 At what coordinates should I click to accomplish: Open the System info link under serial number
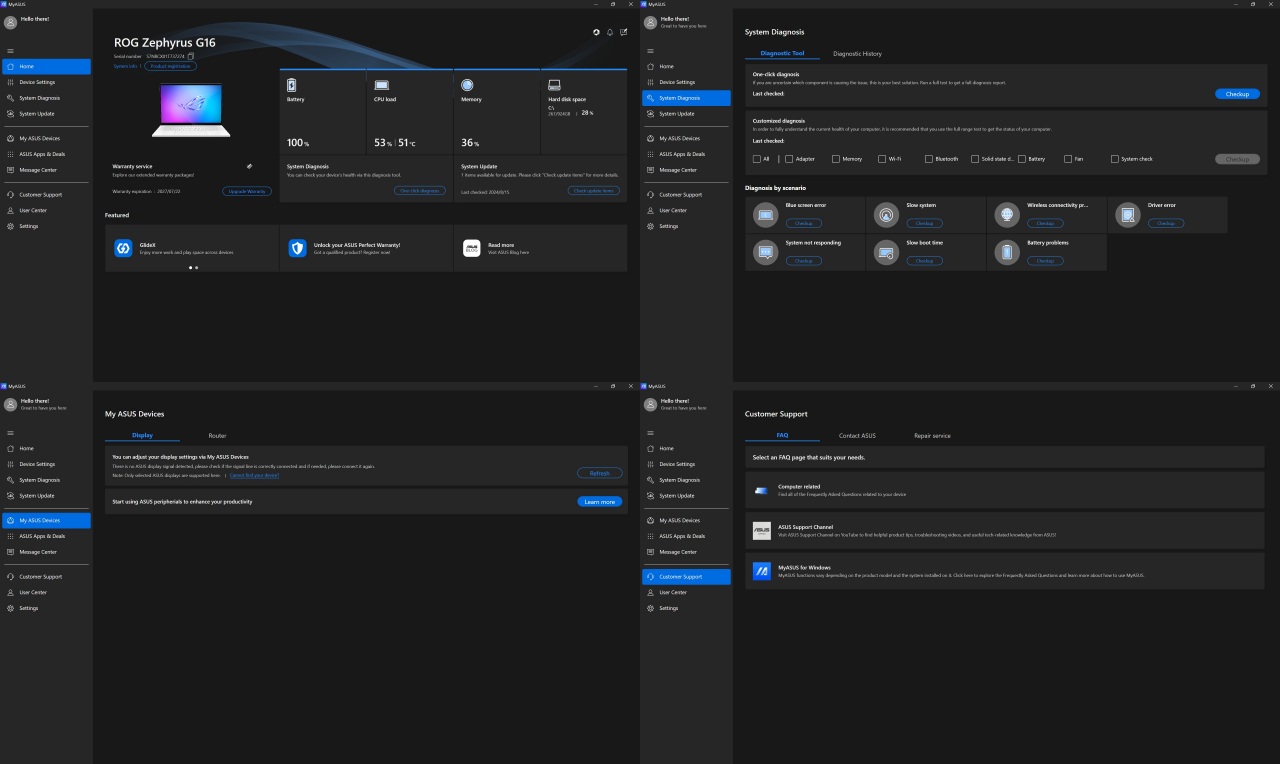[x=126, y=66]
